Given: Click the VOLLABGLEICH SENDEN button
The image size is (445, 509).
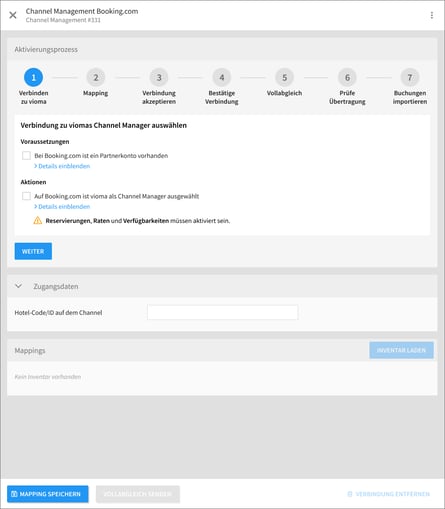Looking at the screenshot, I should click(x=138, y=494).
